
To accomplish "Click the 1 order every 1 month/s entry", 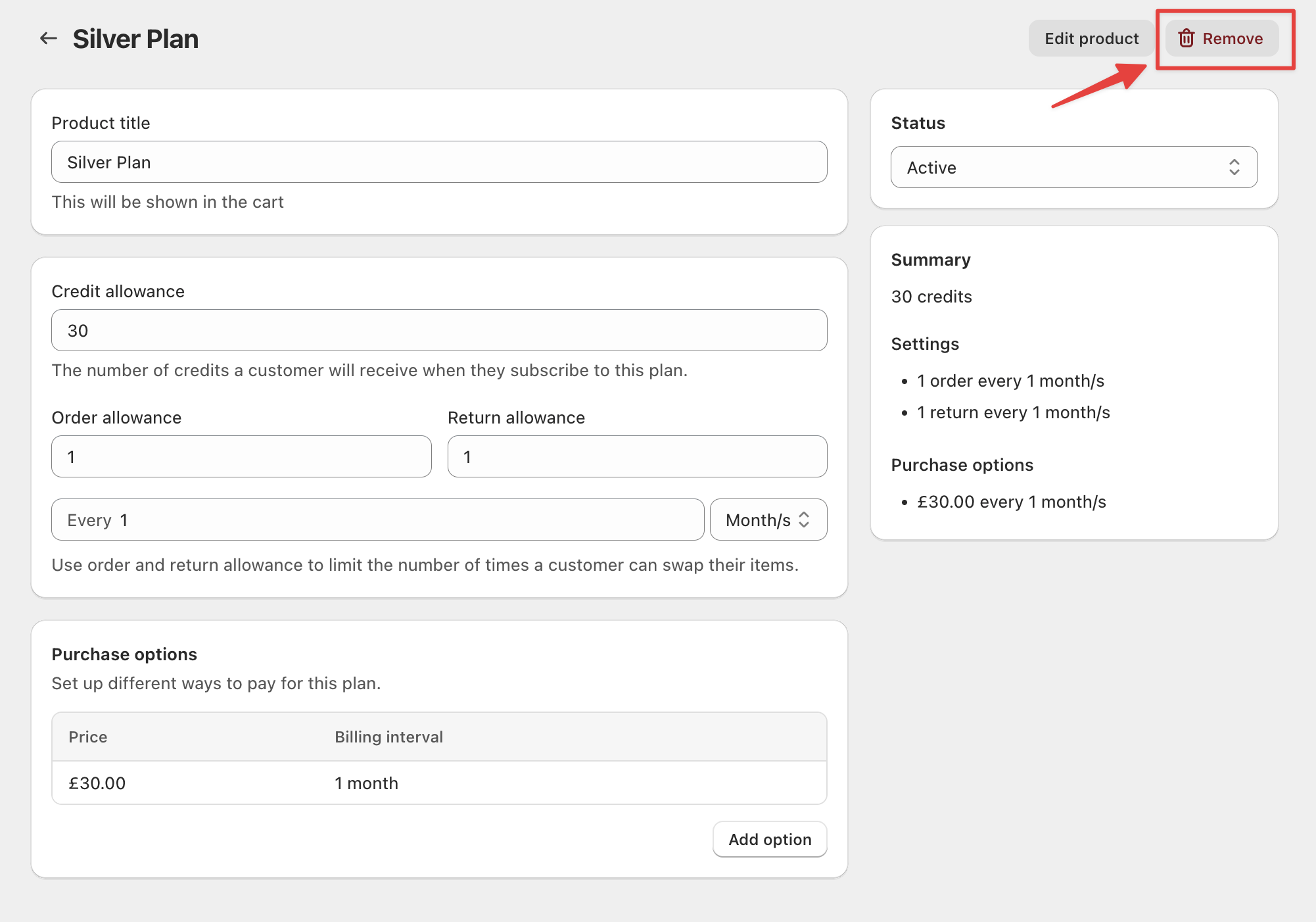I will pos(1010,380).
